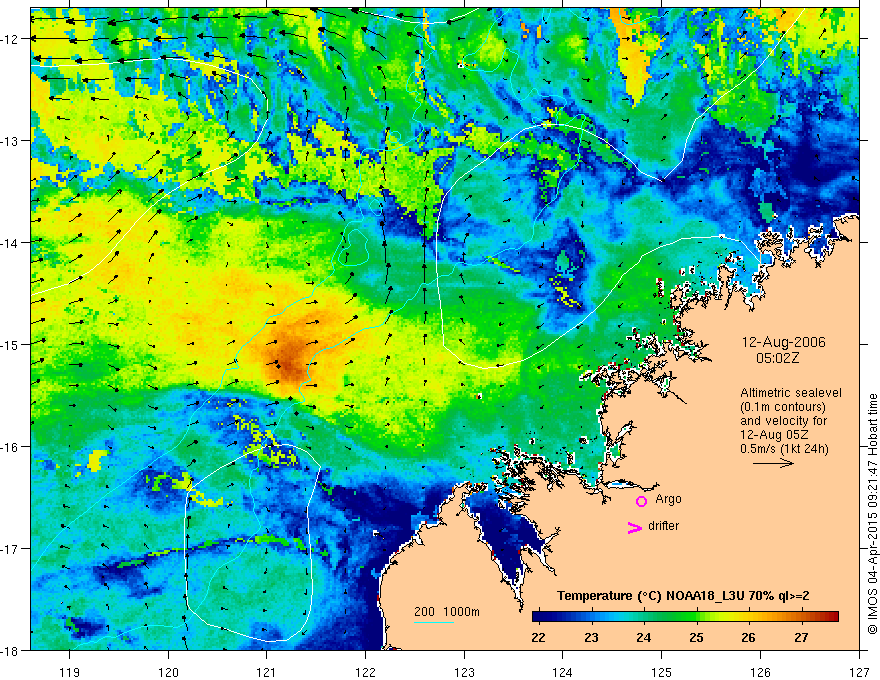Click the latitude axis label -16
This screenshot has width=880, height=680.
tap(11, 447)
